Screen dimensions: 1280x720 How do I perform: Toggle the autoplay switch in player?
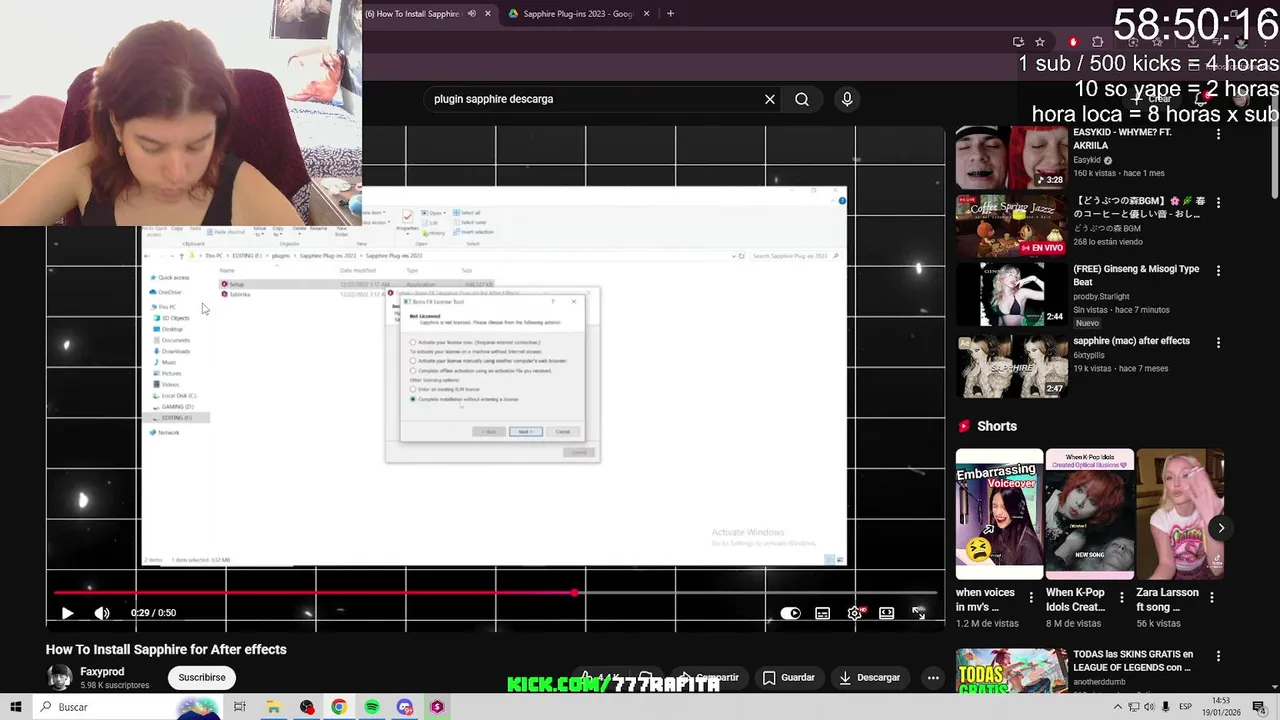pos(790,613)
